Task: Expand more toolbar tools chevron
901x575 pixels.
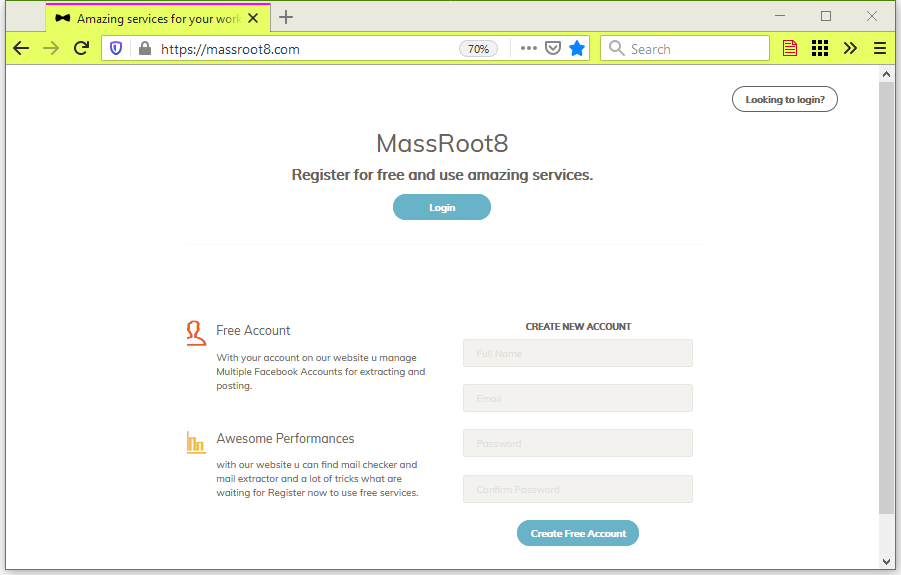Action: point(850,48)
